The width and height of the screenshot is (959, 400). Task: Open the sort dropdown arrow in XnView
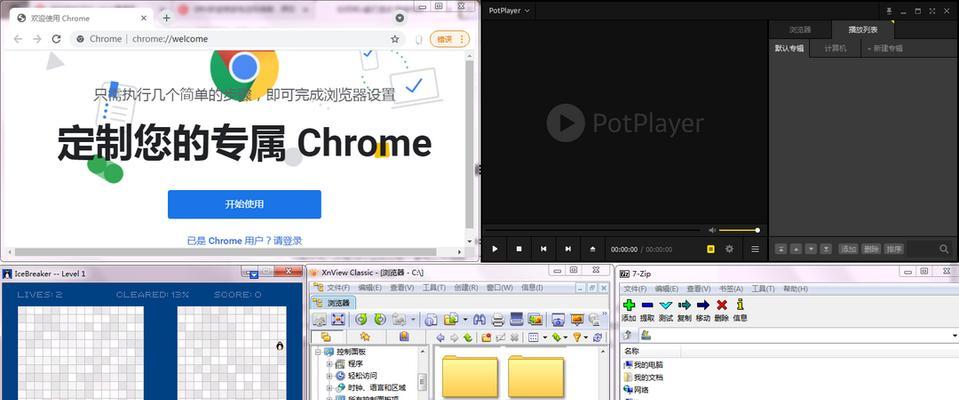[x=565, y=337]
